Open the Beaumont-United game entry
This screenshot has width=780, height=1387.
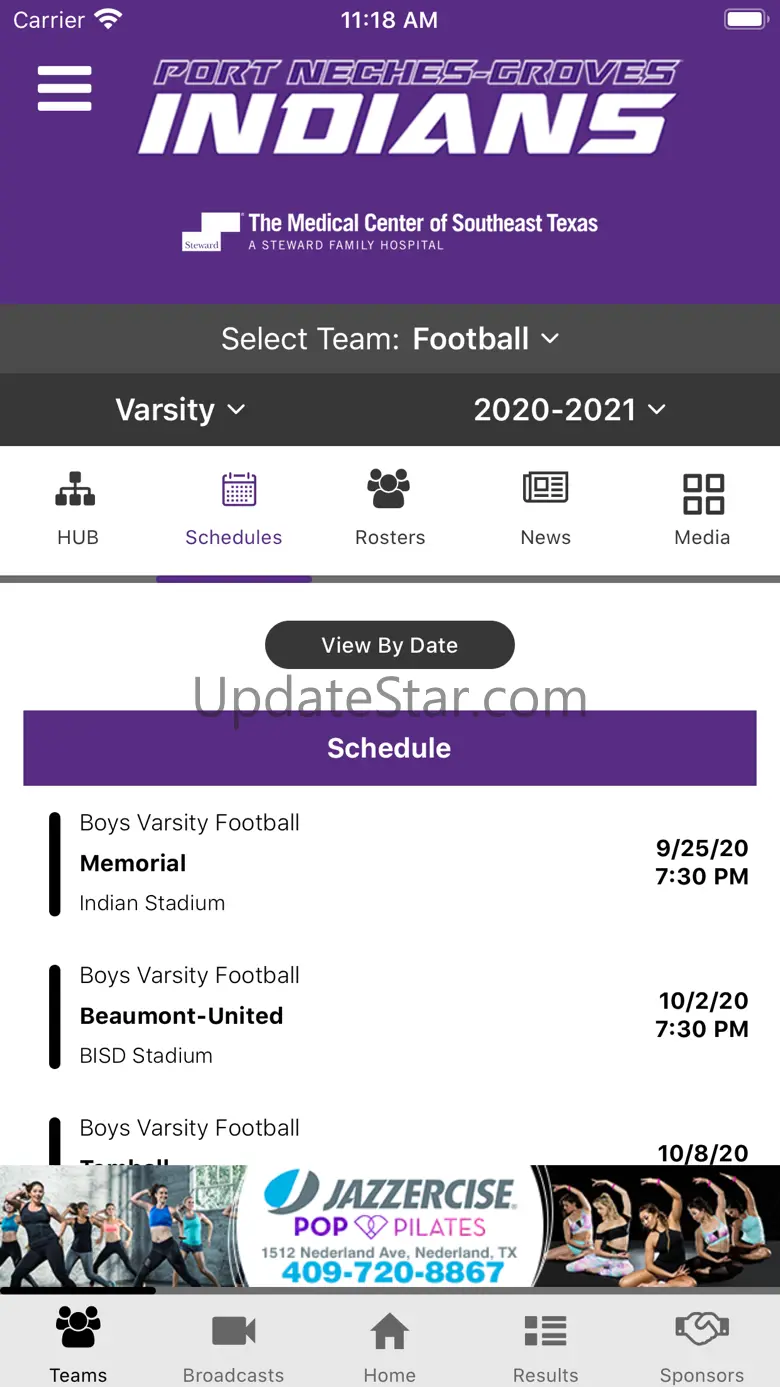[x=389, y=1015]
